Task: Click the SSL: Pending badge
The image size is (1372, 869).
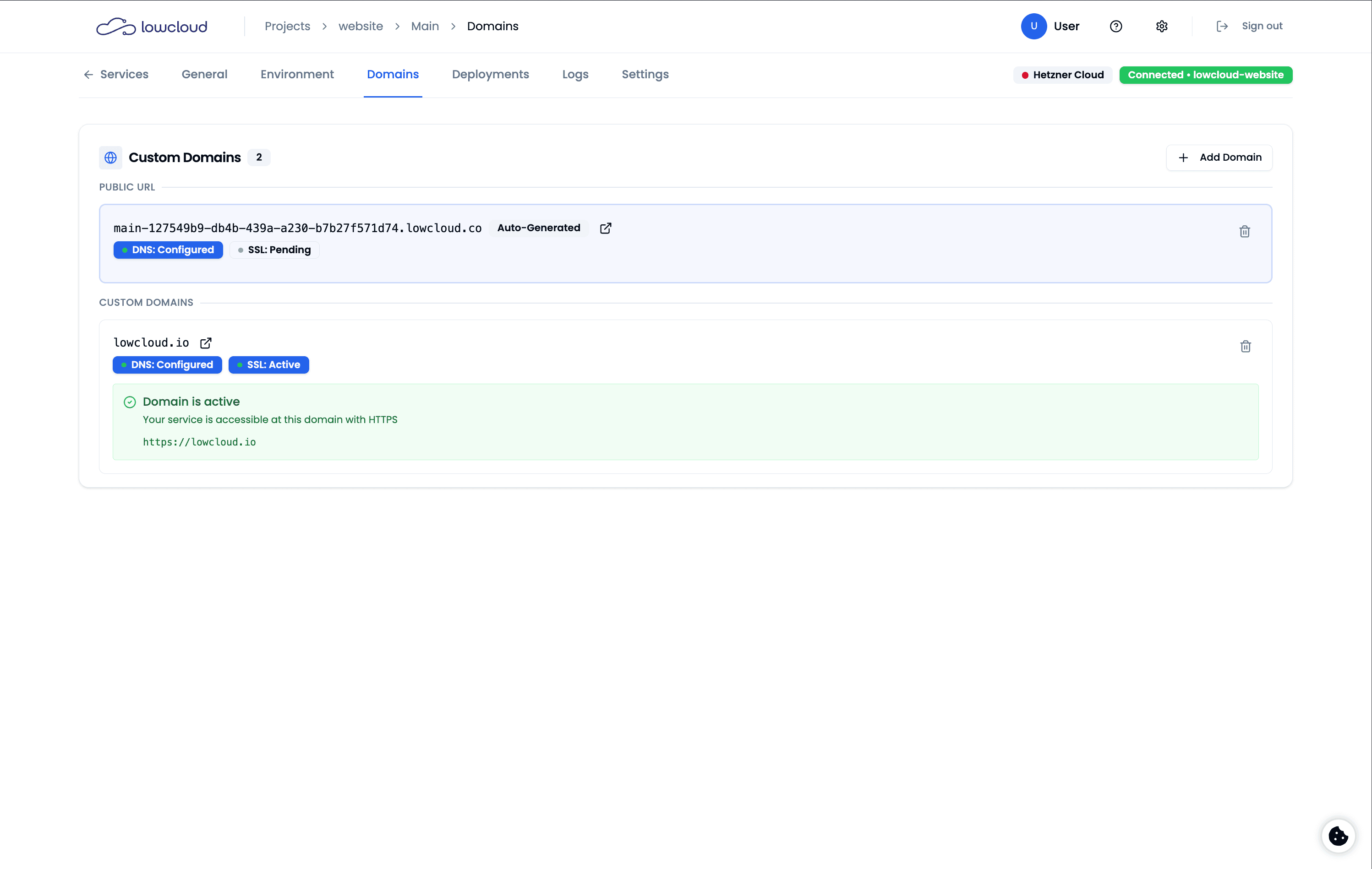Action: 274,250
